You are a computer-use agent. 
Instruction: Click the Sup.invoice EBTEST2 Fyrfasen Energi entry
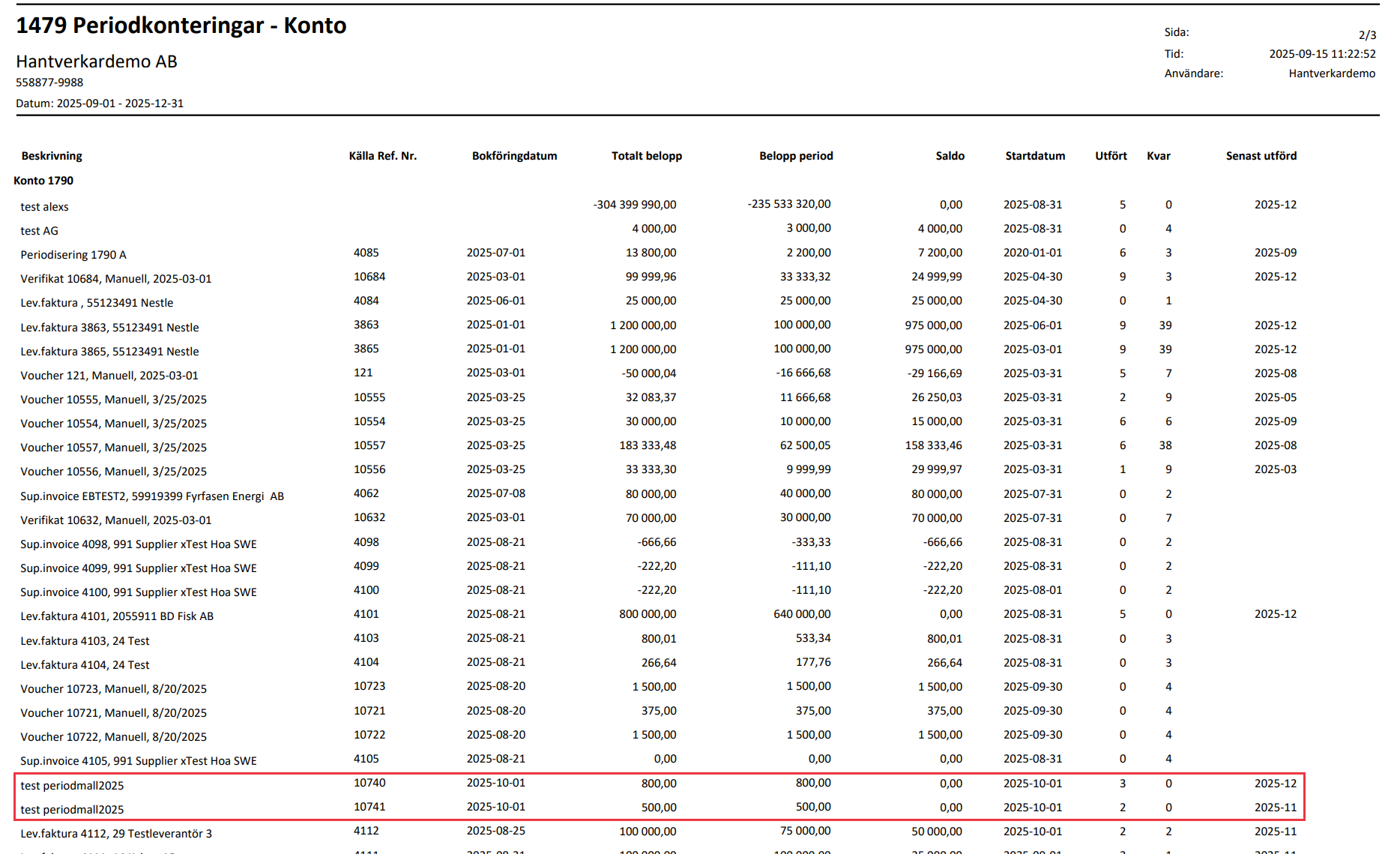(x=152, y=496)
